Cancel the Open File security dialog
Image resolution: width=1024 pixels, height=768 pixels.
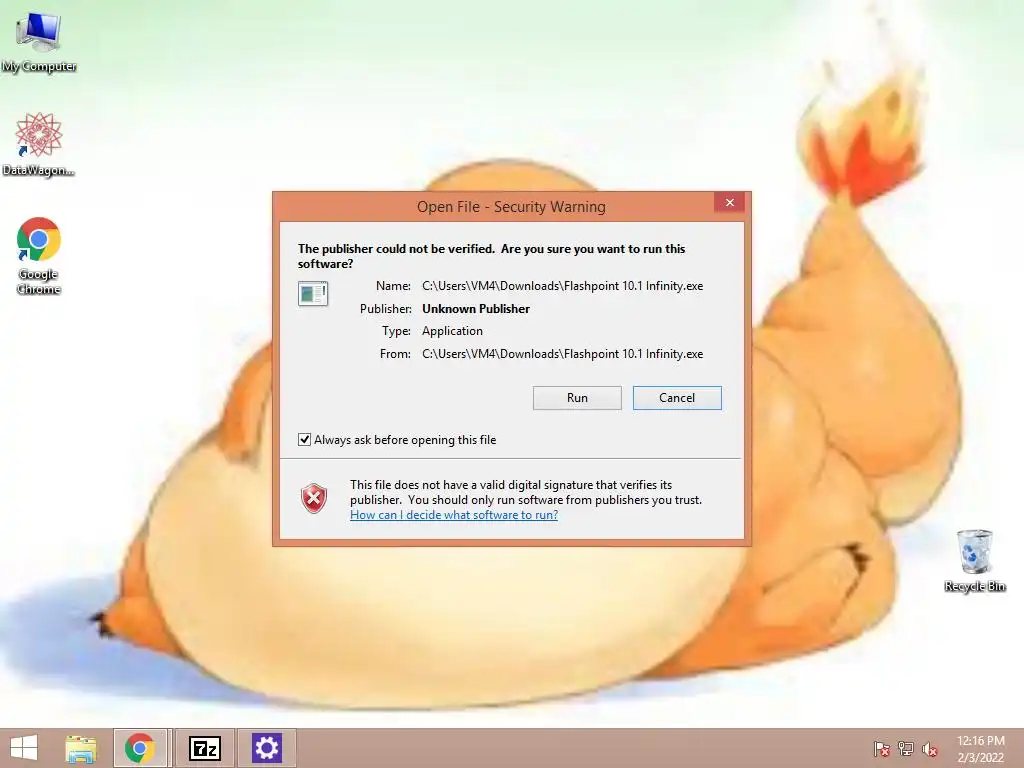point(677,398)
